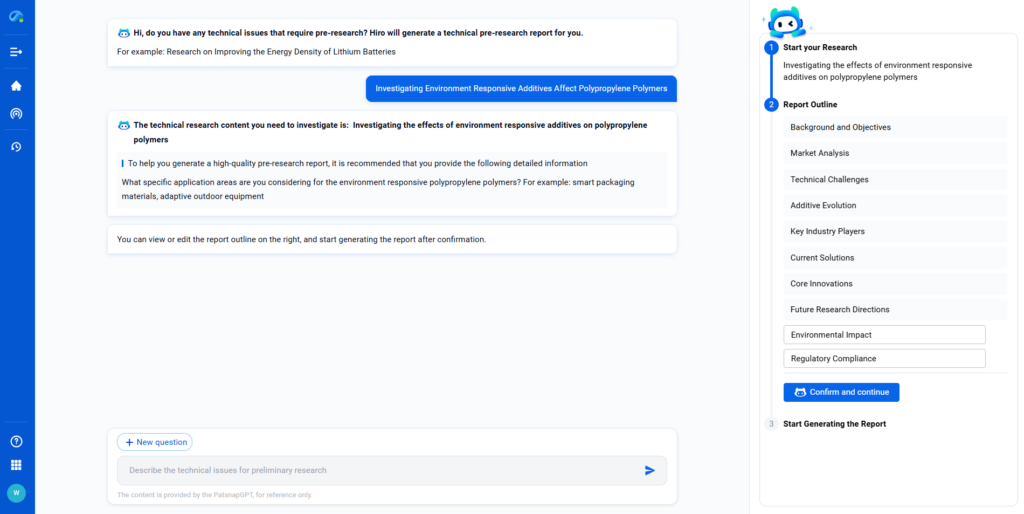Open the broadcast signal sidebar icon

(16, 114)
